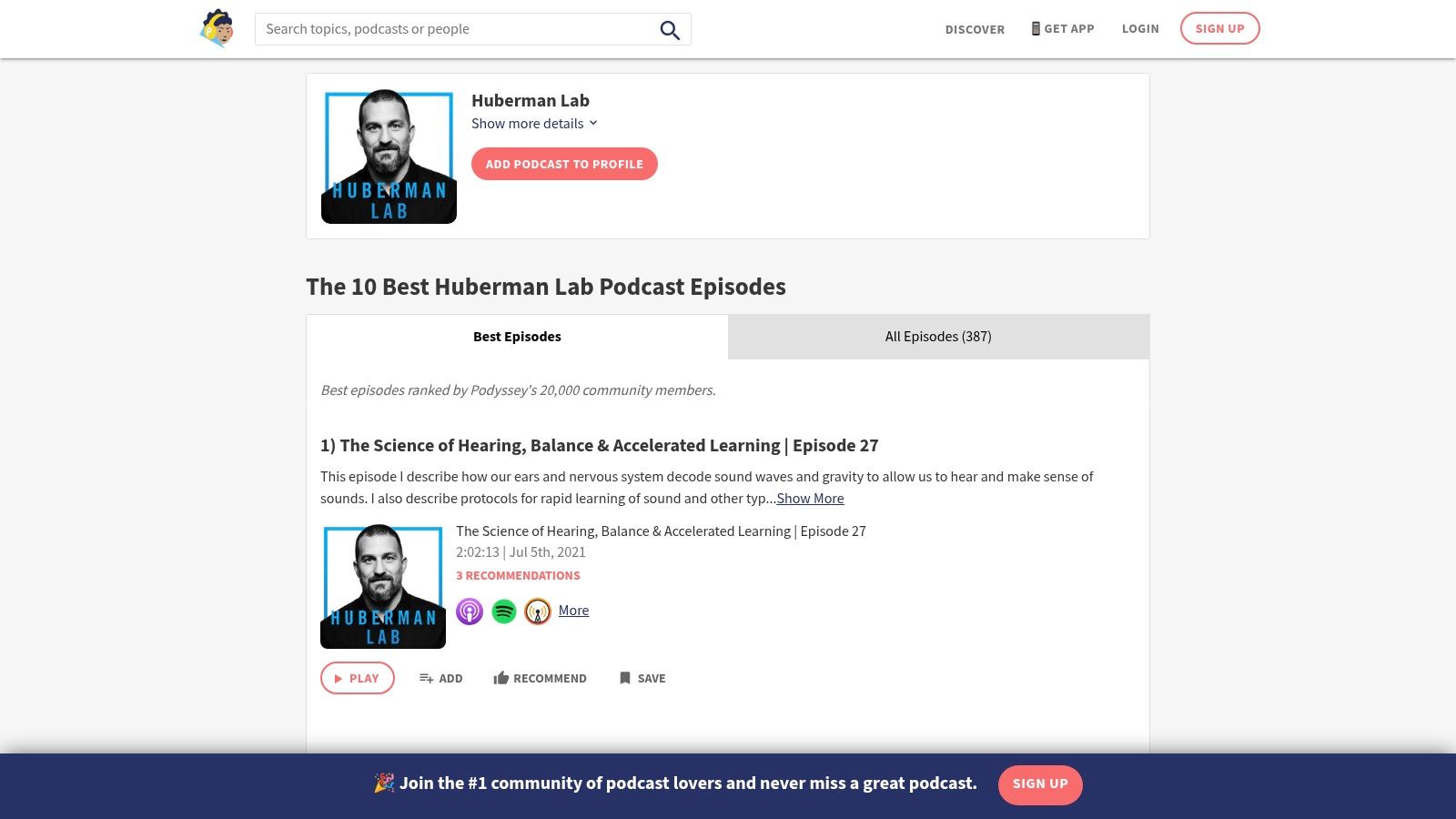Click the Huberman Lab podcast title
This screenshot has height=819, width=1456.
531,100
